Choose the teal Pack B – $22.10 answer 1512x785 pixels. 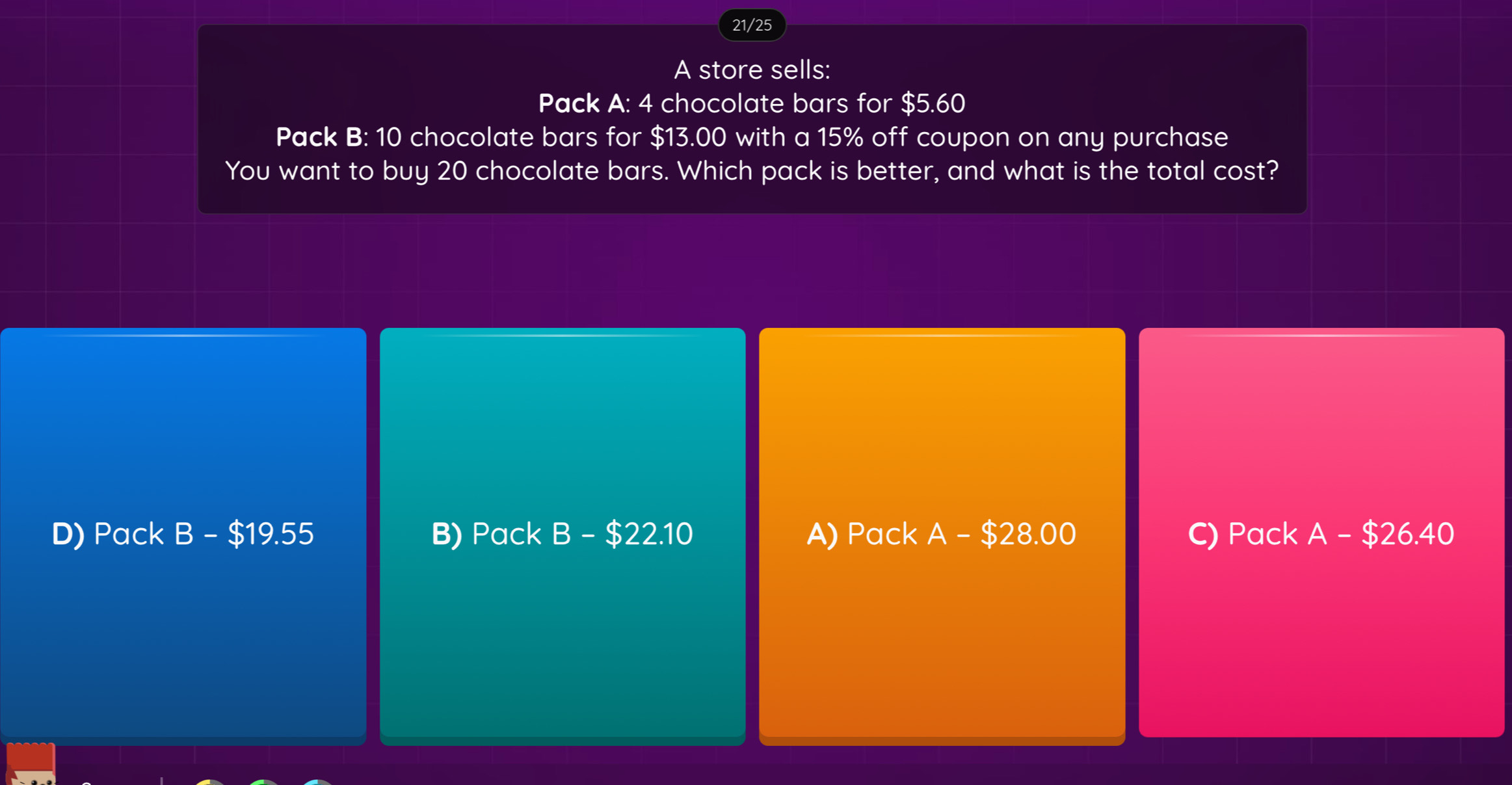(563, 533)
